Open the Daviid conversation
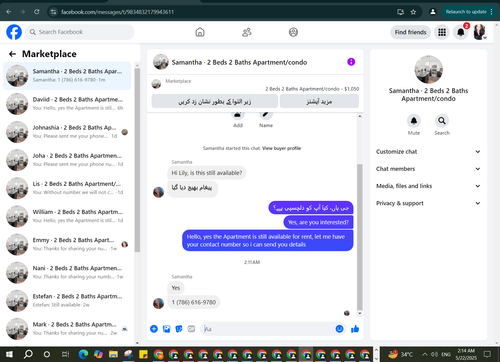The image size is (500, 362). 67,104
